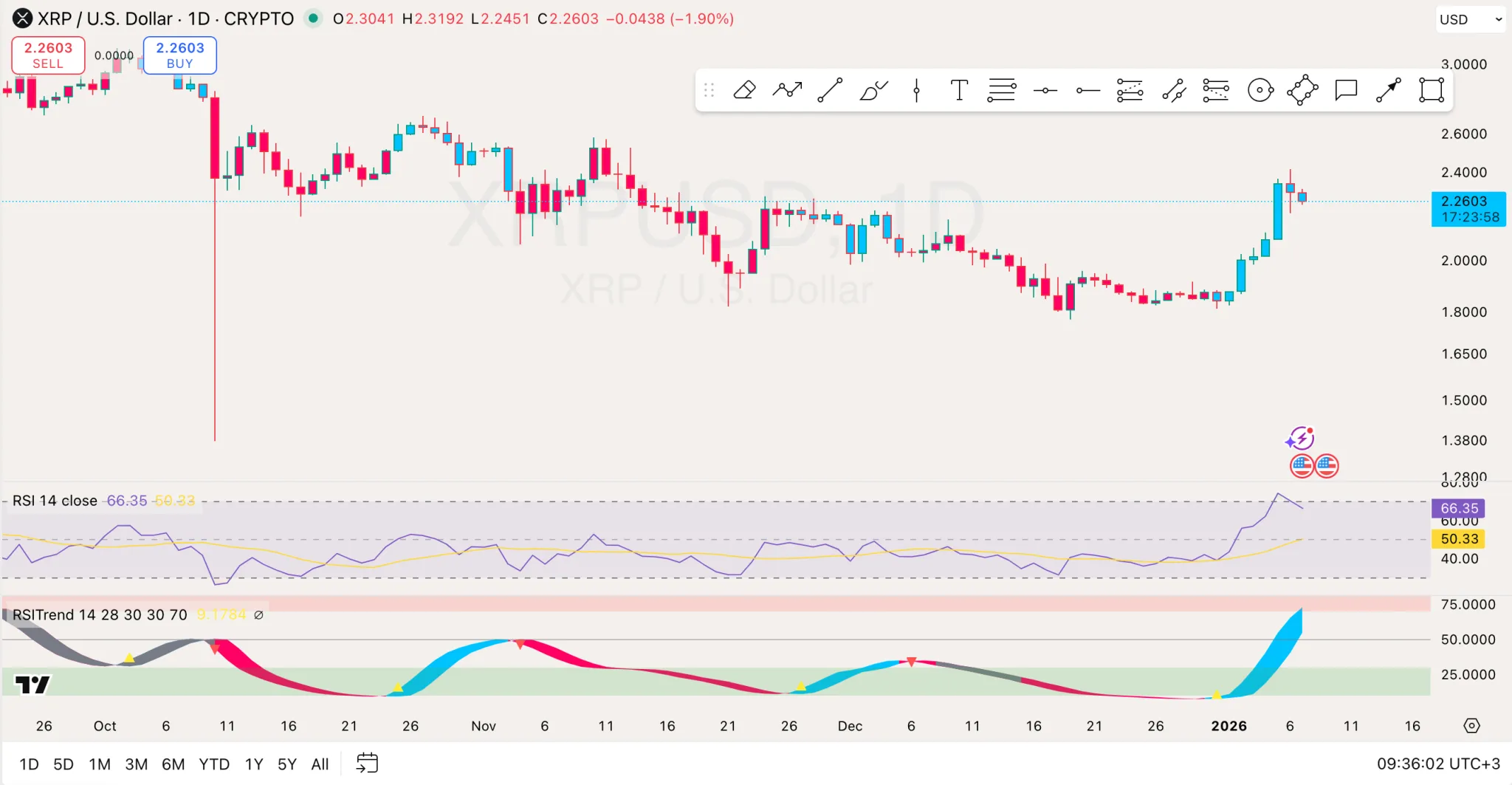Screen dimensions: 1512x785
Task: Select the Eraser drawing tool
Action: pyautogui.click(x=744, y=89)
